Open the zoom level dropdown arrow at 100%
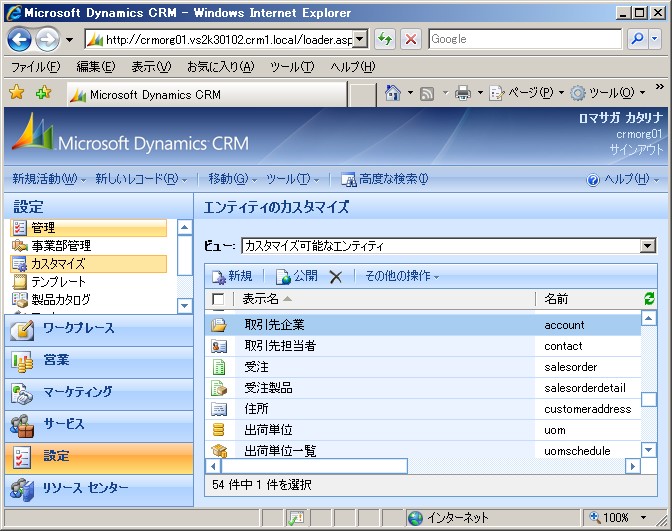Image resolution: width=672 pixels, height=531 pixels. pos(643,518)
